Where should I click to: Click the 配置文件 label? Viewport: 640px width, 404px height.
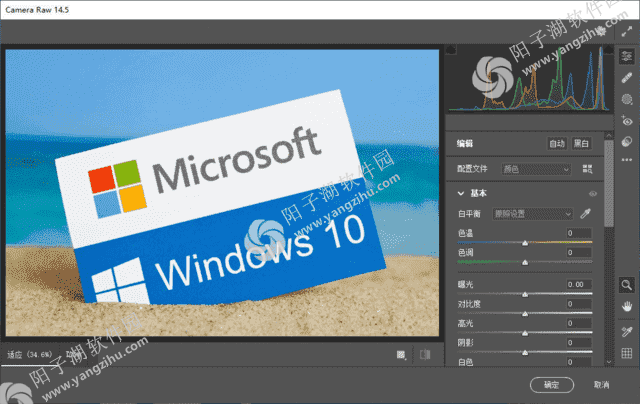pyautogui.click(x=472, y=169)
